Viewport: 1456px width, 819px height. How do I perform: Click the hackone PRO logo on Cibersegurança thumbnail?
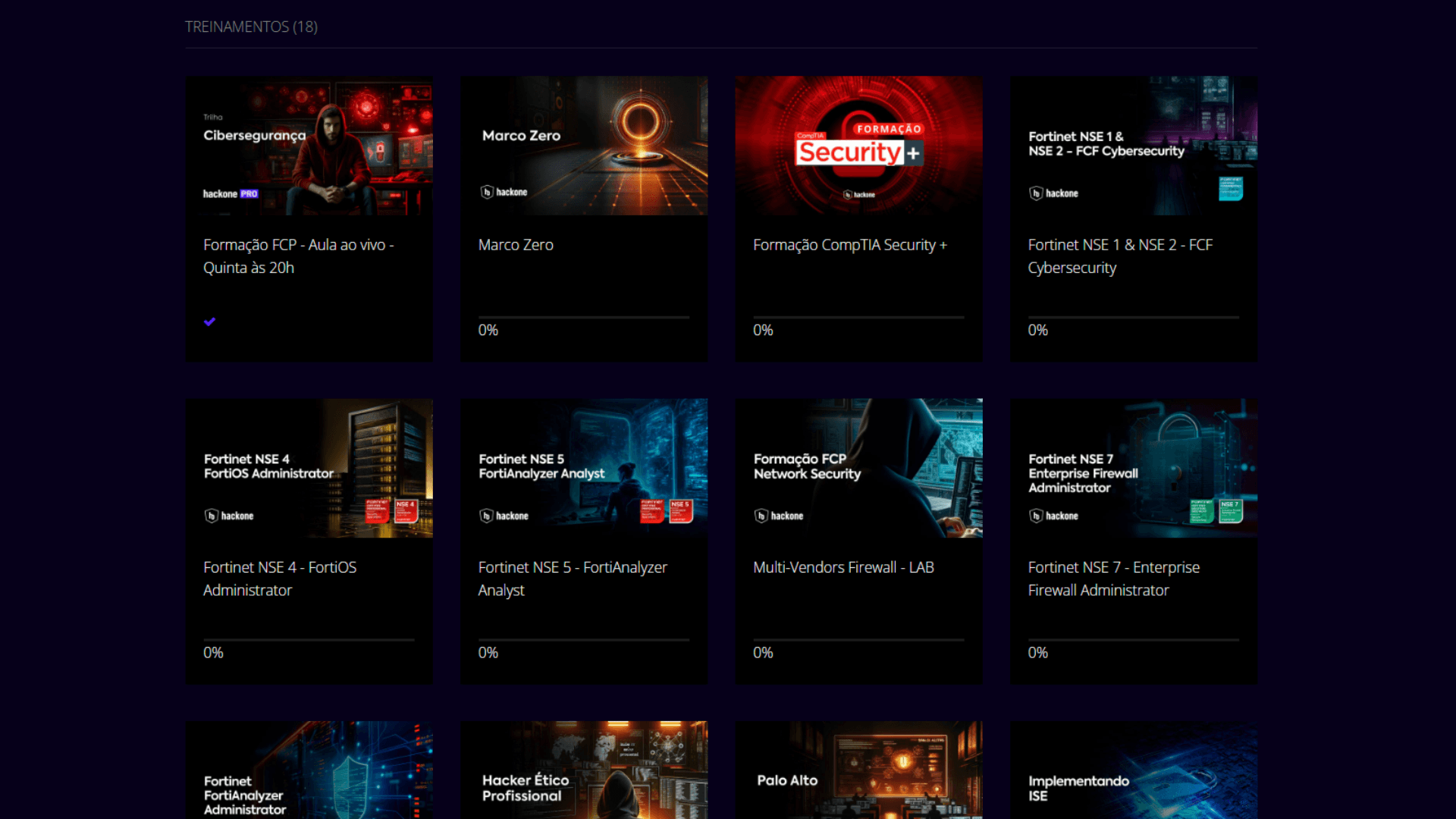click(x=231, y=194)
